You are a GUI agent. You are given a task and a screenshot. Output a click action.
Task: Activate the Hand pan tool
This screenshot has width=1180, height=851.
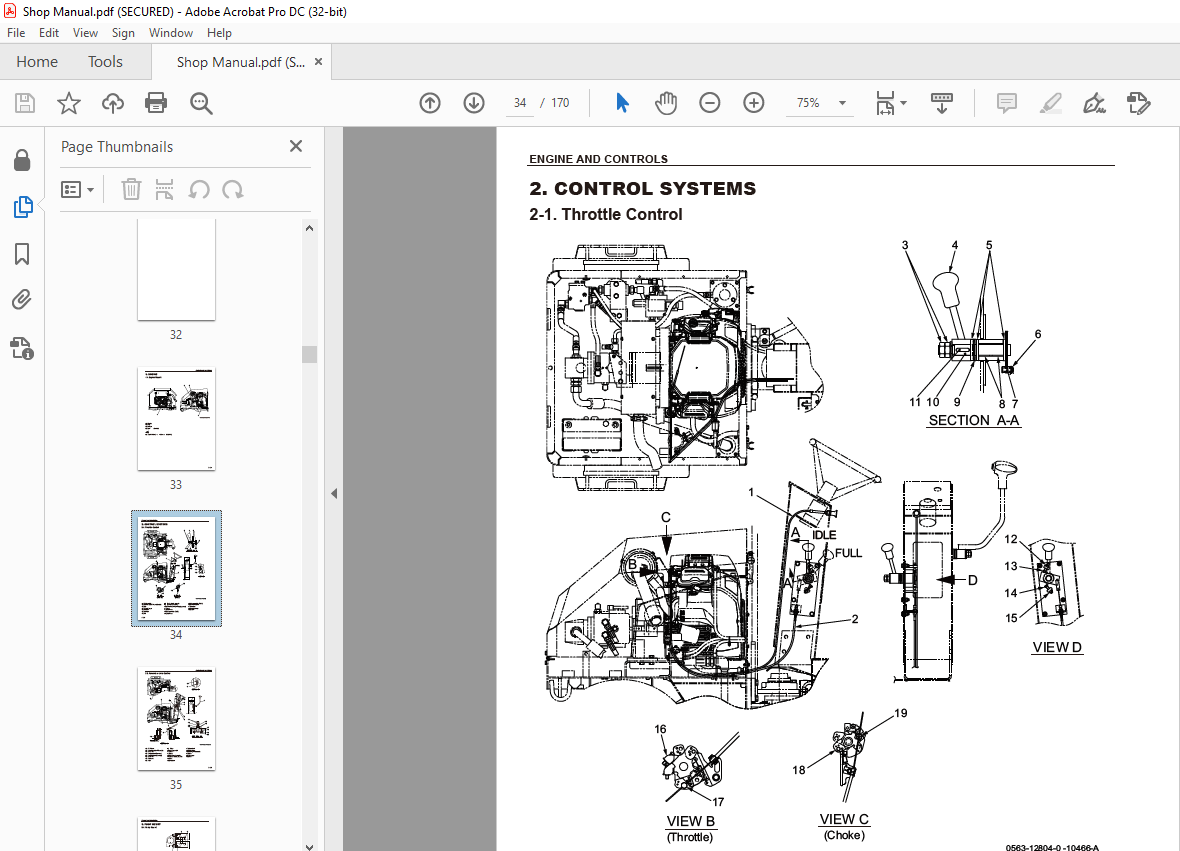665,103
